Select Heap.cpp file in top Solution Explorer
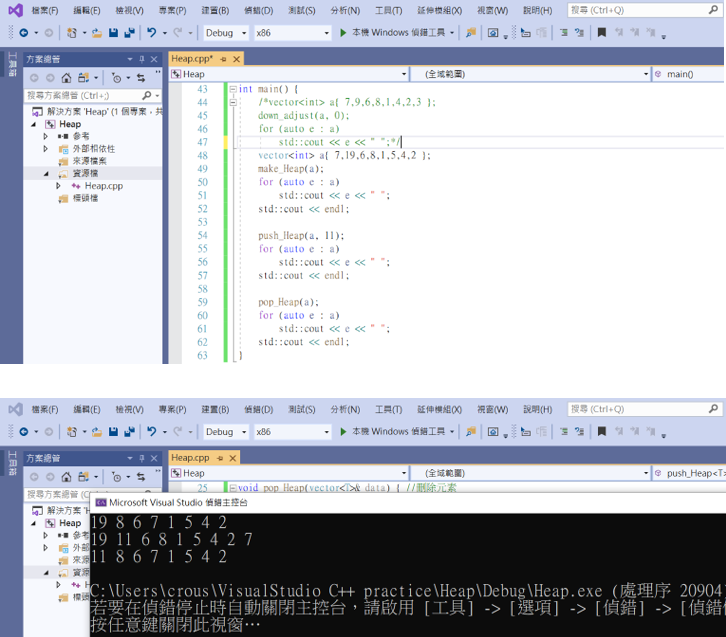Screen dimensions: 726x637 (104, 186)
